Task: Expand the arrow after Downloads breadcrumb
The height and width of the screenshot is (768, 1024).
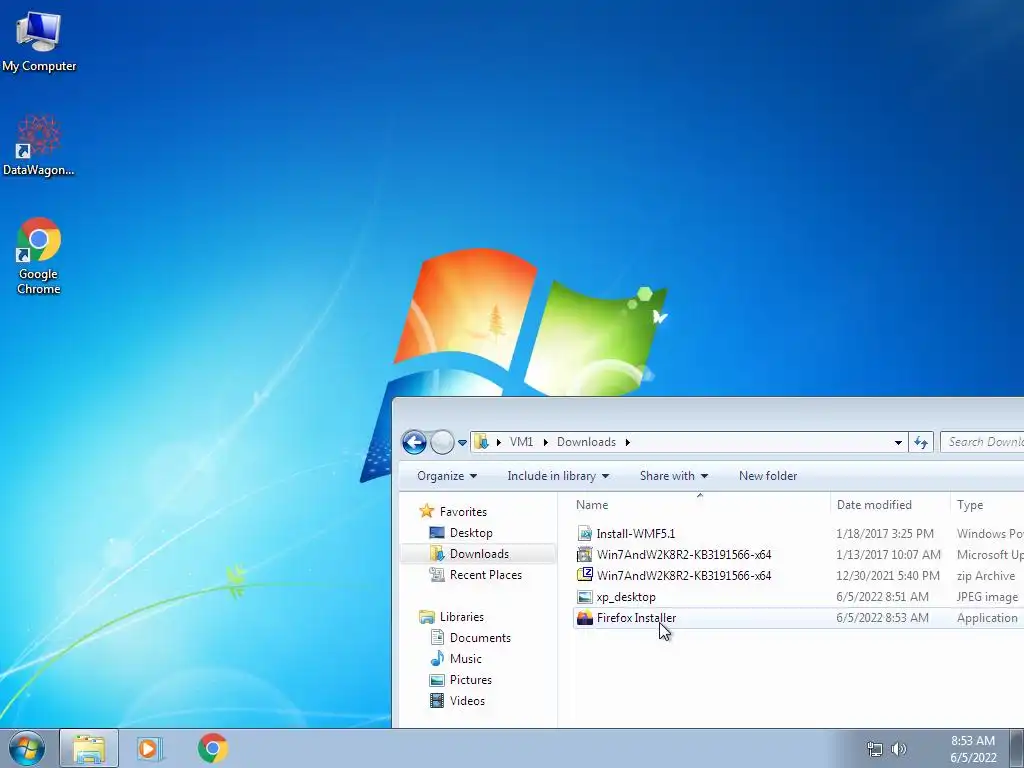Action: [628, 442]
